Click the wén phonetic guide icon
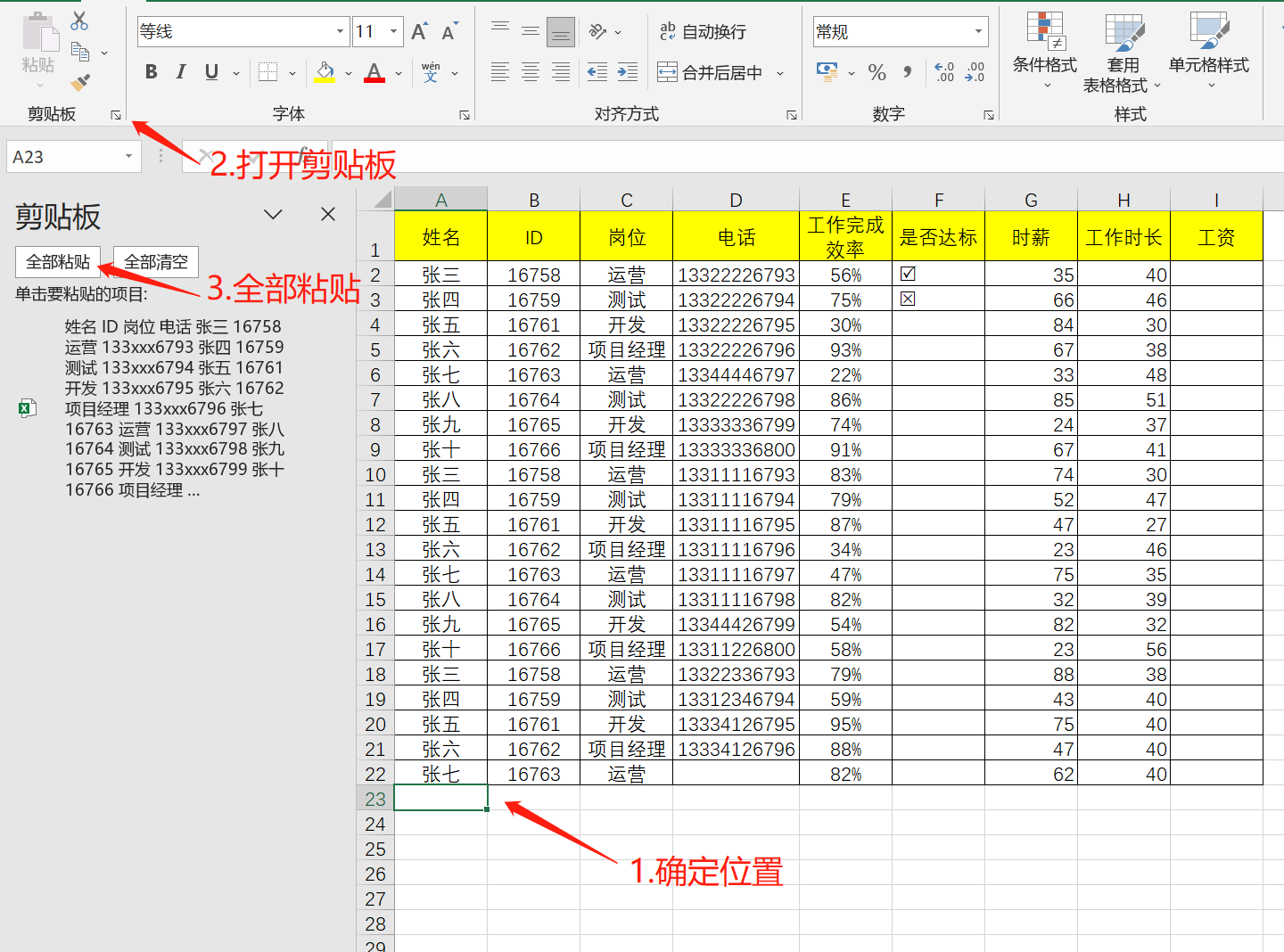Image resolution: width=1284 pixels, height=952 pixels. (431, 72)
